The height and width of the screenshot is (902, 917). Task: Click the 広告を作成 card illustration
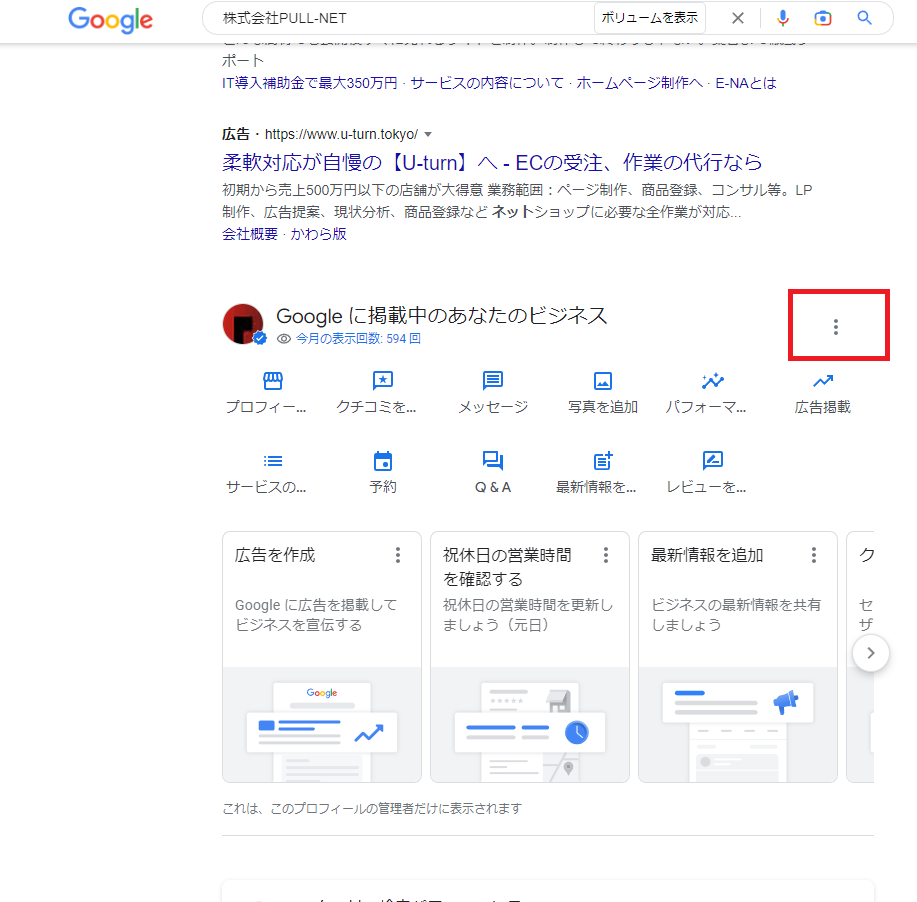[x=322, y=725]
